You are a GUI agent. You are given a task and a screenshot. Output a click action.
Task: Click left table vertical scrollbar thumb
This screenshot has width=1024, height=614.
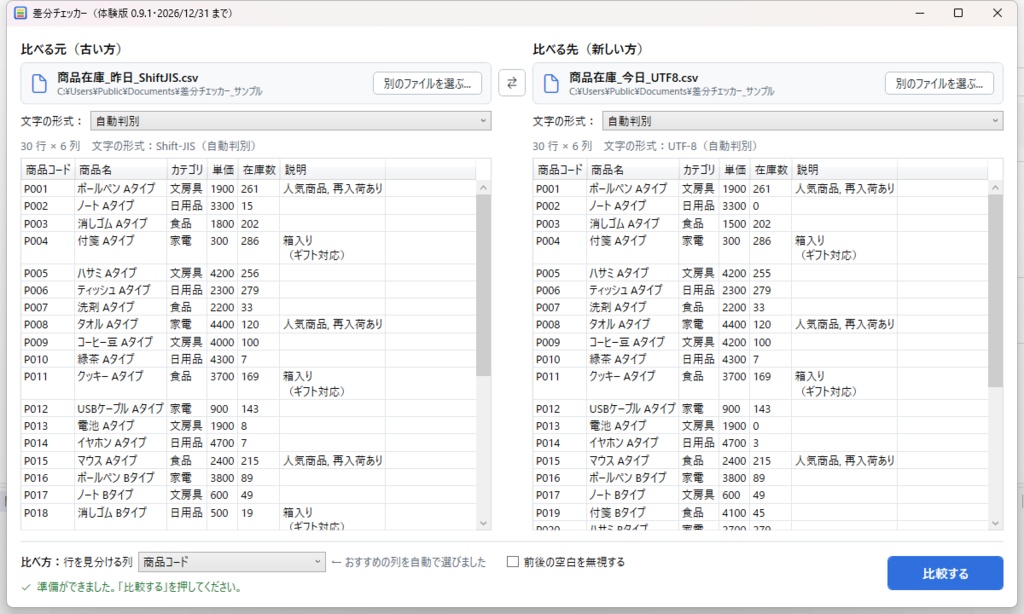[x=483, y=285]
